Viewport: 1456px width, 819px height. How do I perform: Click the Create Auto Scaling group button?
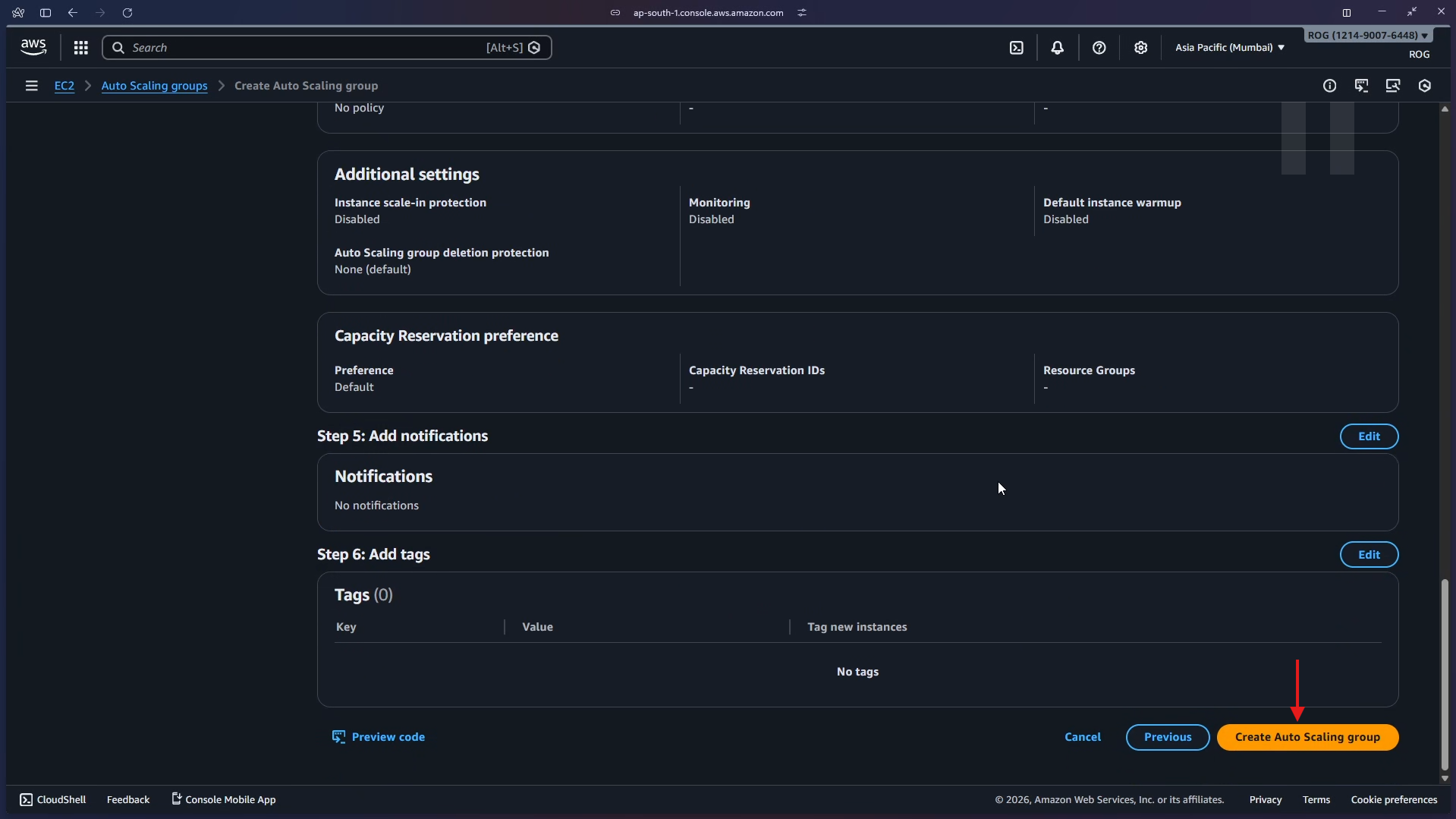(1307, 737)
